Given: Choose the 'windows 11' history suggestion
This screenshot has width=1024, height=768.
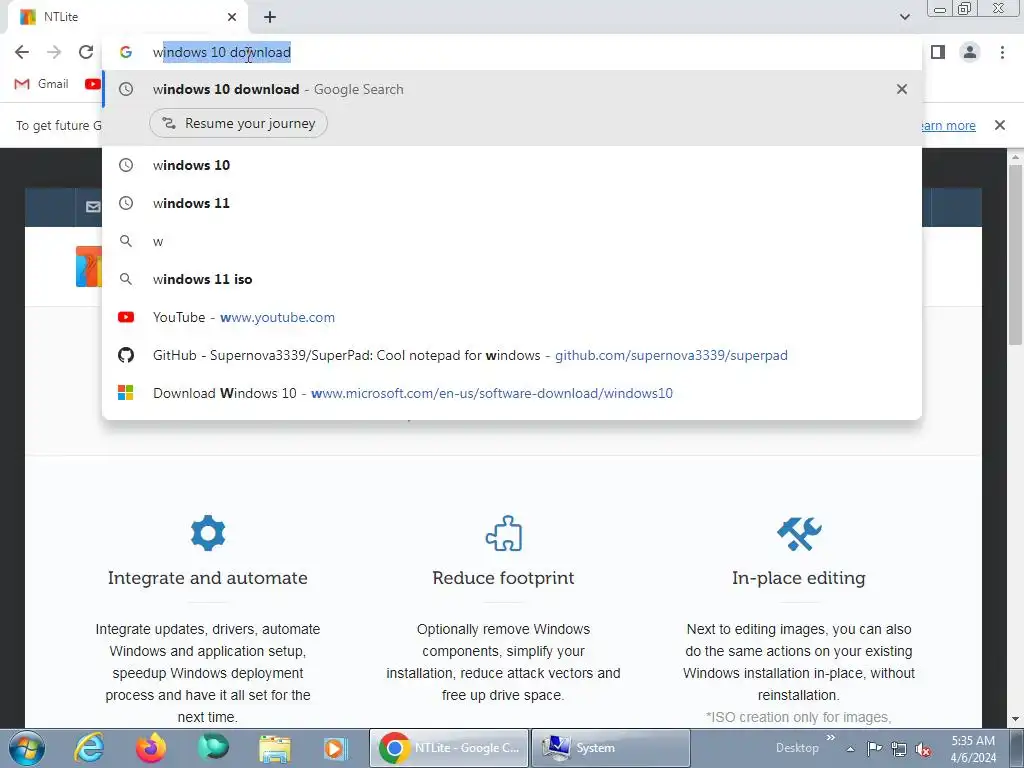Looking at the screenshot, I should pos(512,203).
